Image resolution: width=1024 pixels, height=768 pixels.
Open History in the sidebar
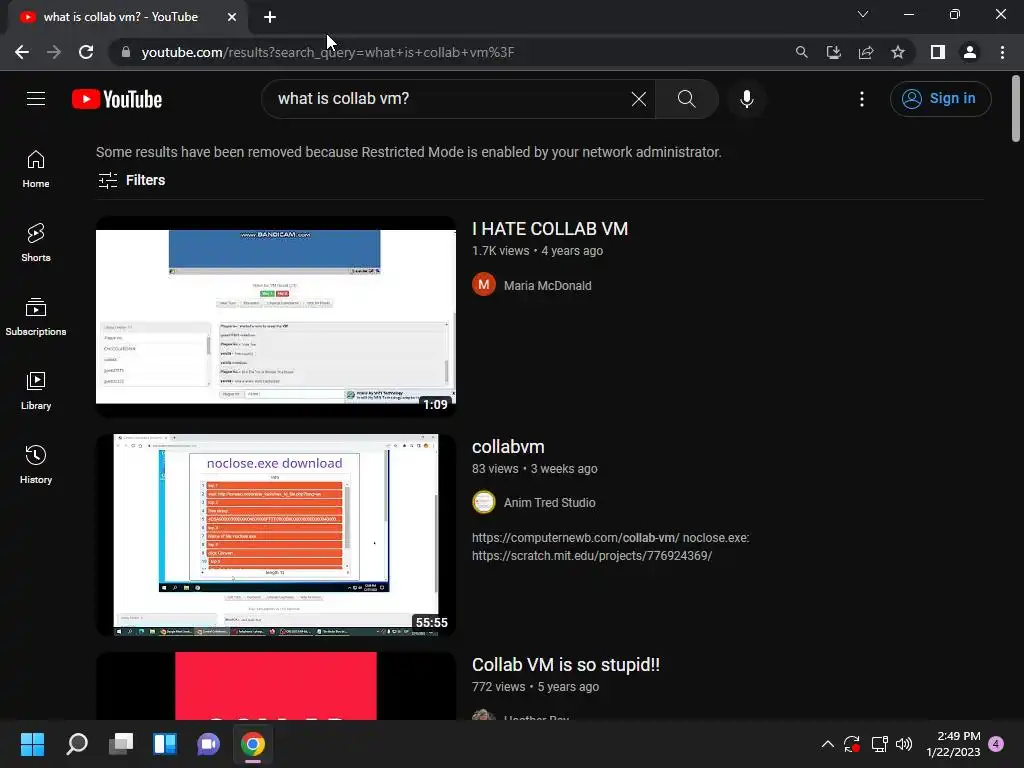pos(36,464)
